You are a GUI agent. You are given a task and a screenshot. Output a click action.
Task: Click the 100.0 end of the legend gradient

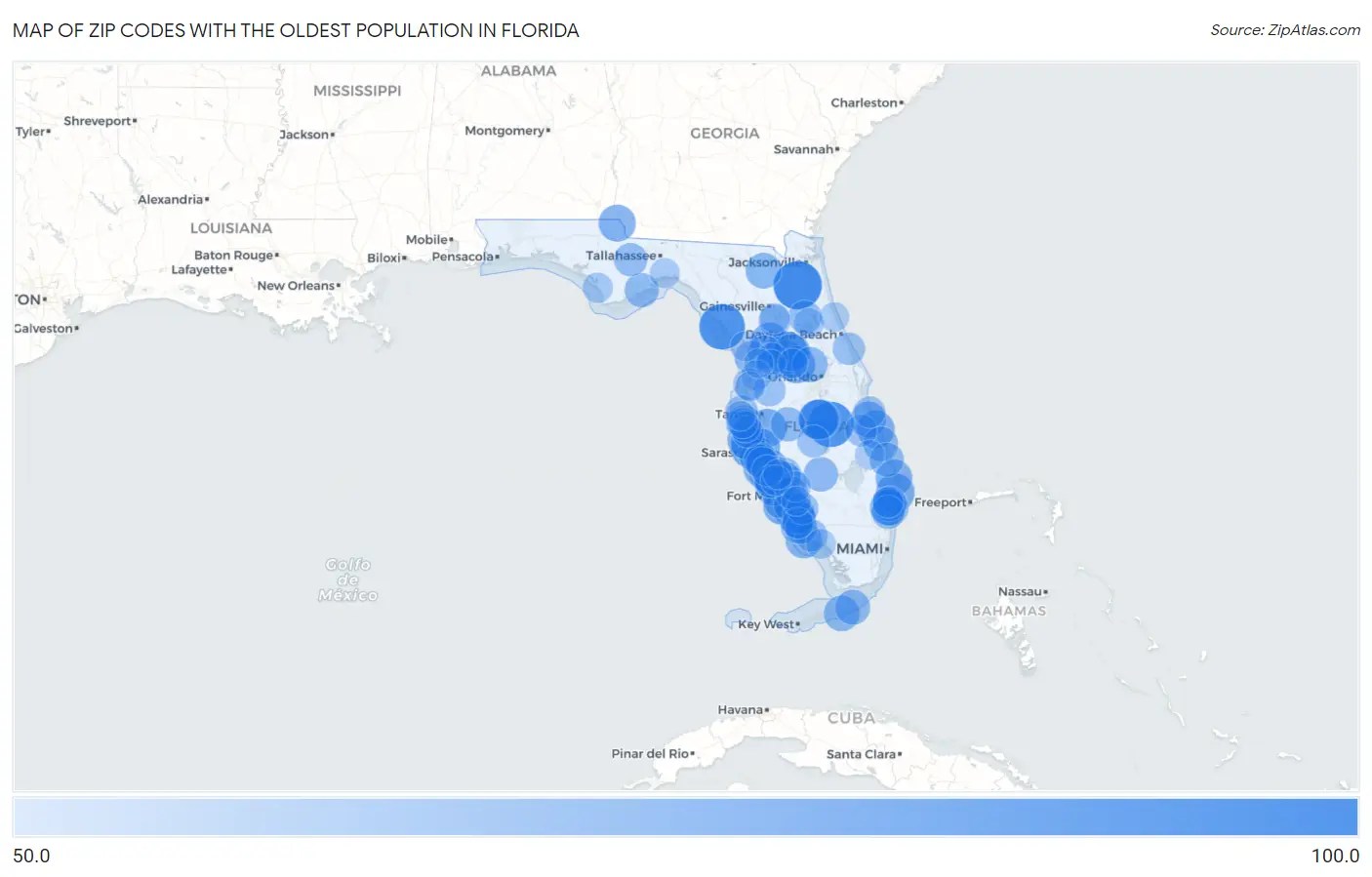pyautogui.click(x=1337, y=815)
